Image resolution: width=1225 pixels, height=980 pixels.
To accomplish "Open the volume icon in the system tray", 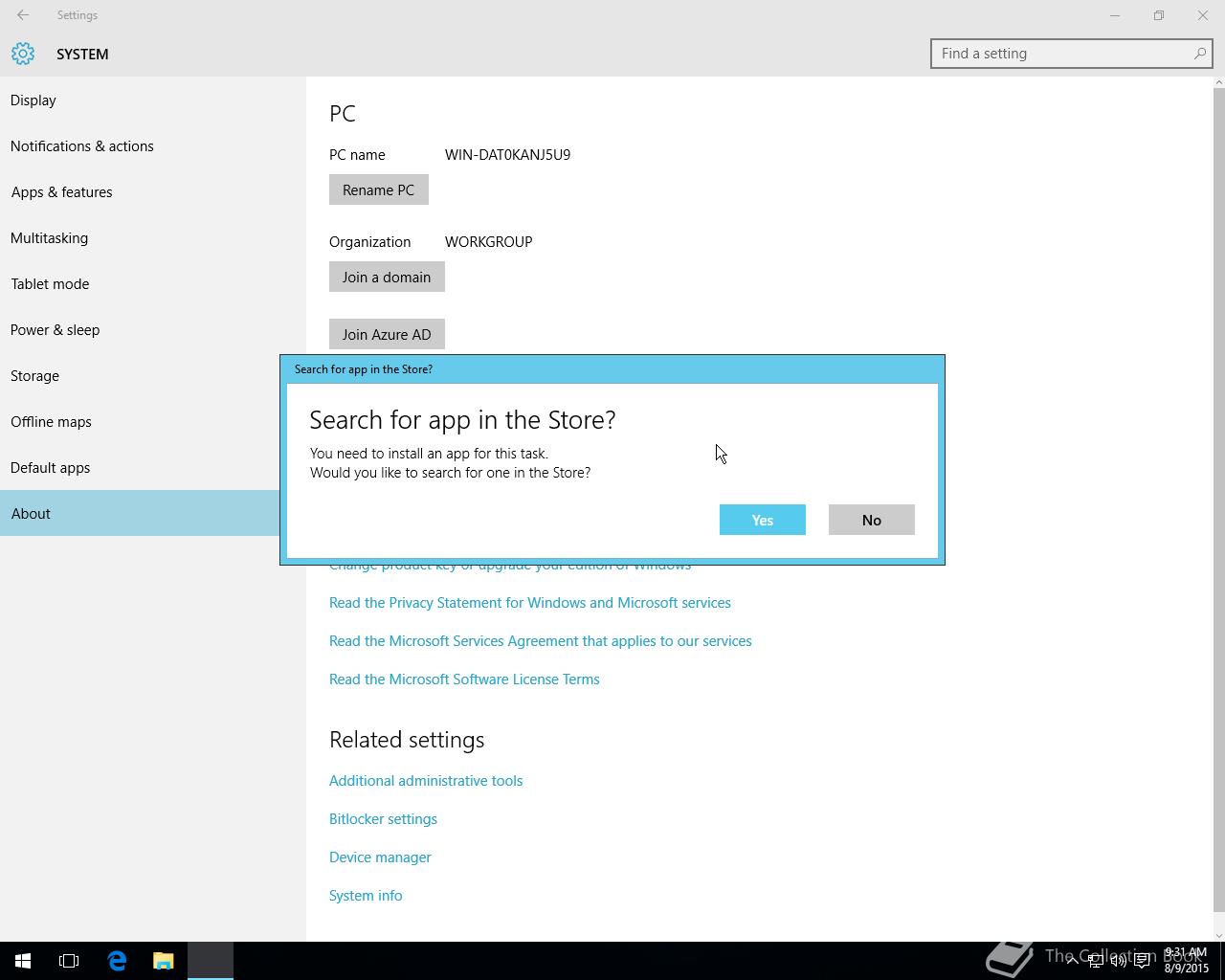I will tap(1118, 961).
